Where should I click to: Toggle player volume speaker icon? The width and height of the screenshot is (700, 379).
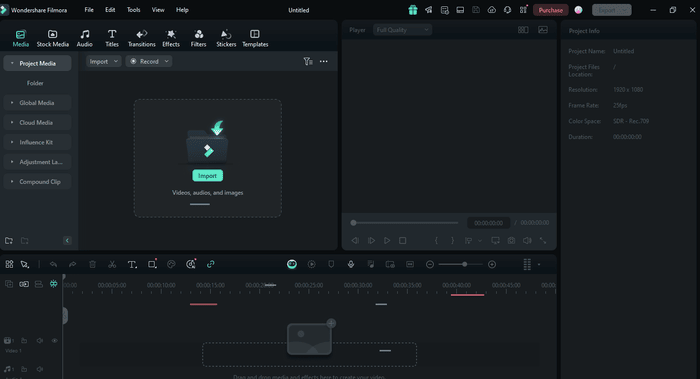click(527, 241)
